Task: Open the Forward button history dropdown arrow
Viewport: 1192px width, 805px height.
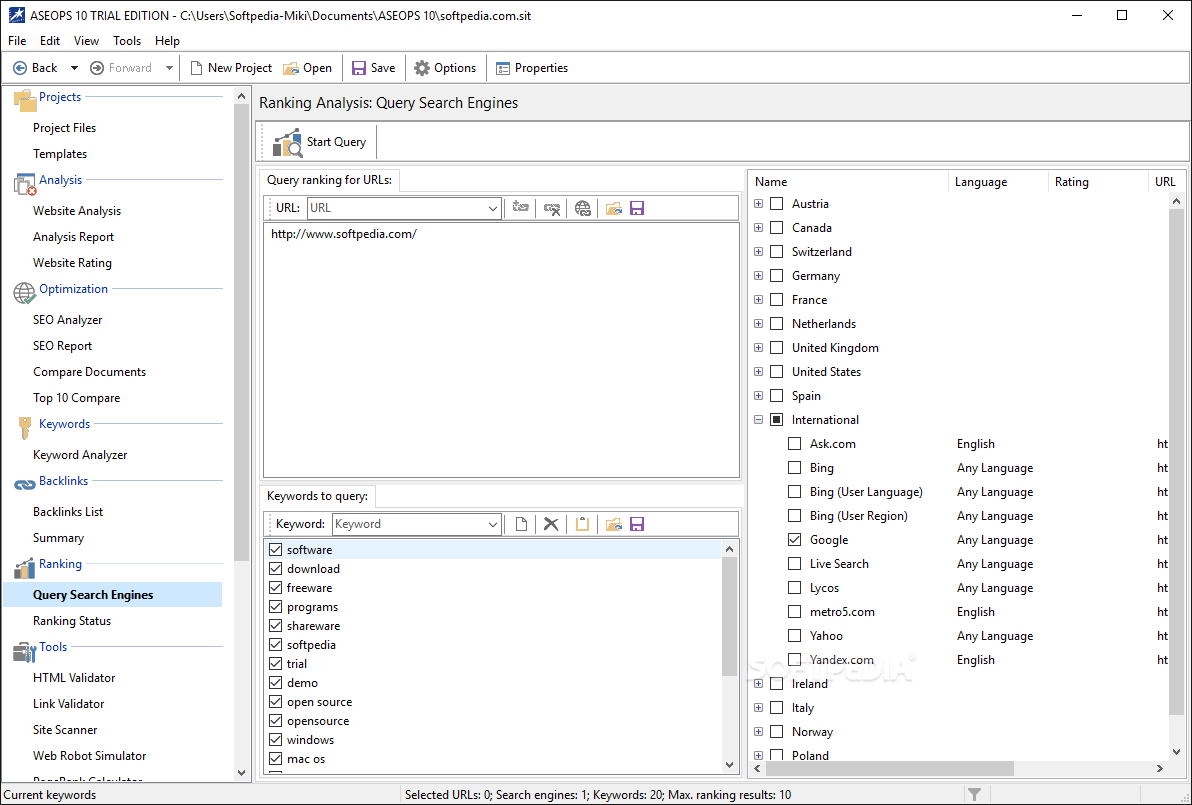Action: (x=169, y=68)
